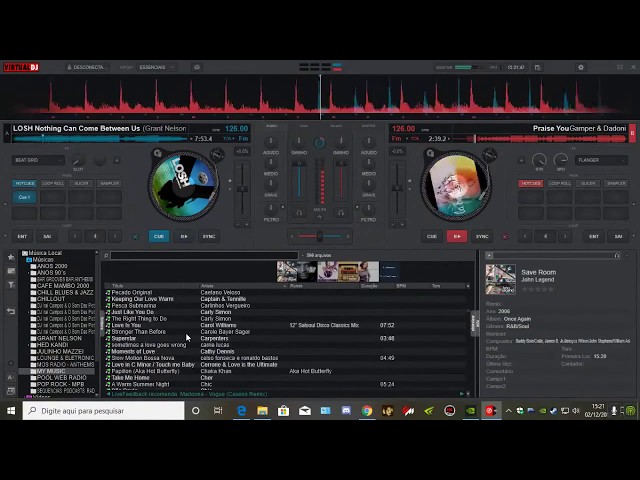Click the DESCONECTA account button
640x480 pixels.
pos(87,67)
